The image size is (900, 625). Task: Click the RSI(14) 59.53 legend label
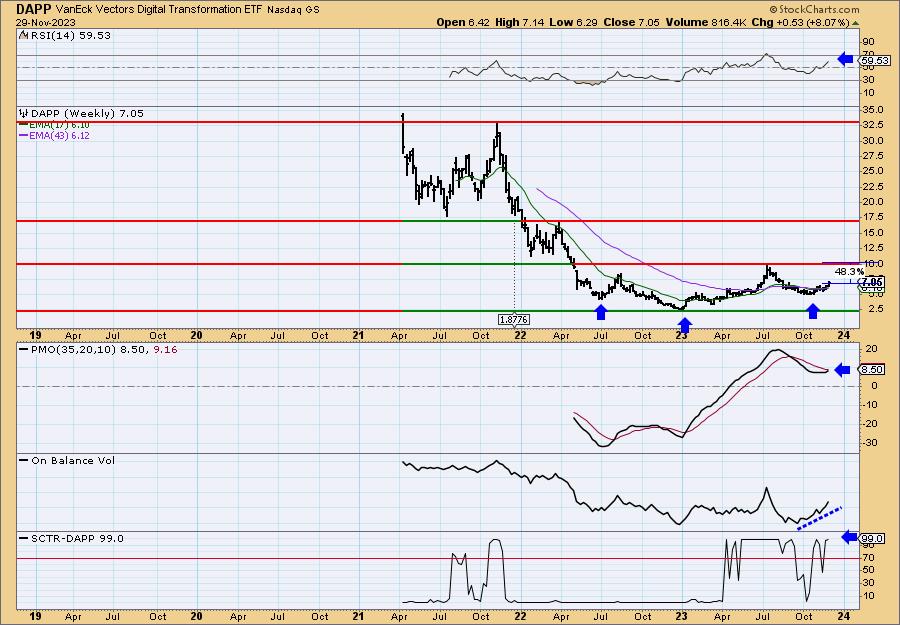[70, 36]
